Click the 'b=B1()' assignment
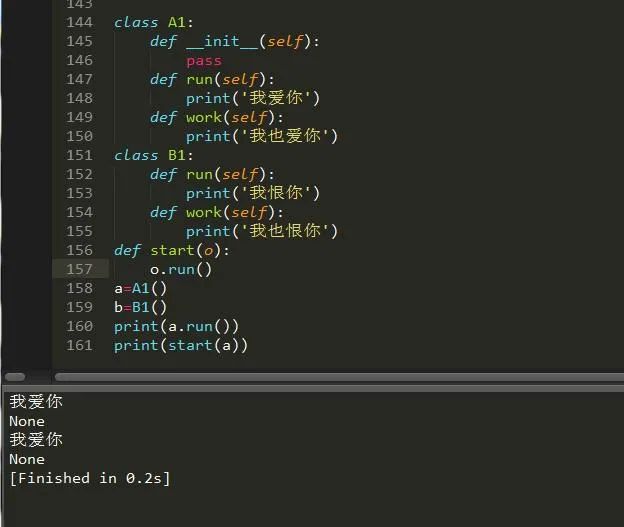This screenshot has width=624, height=527. [x=140, y=308]
